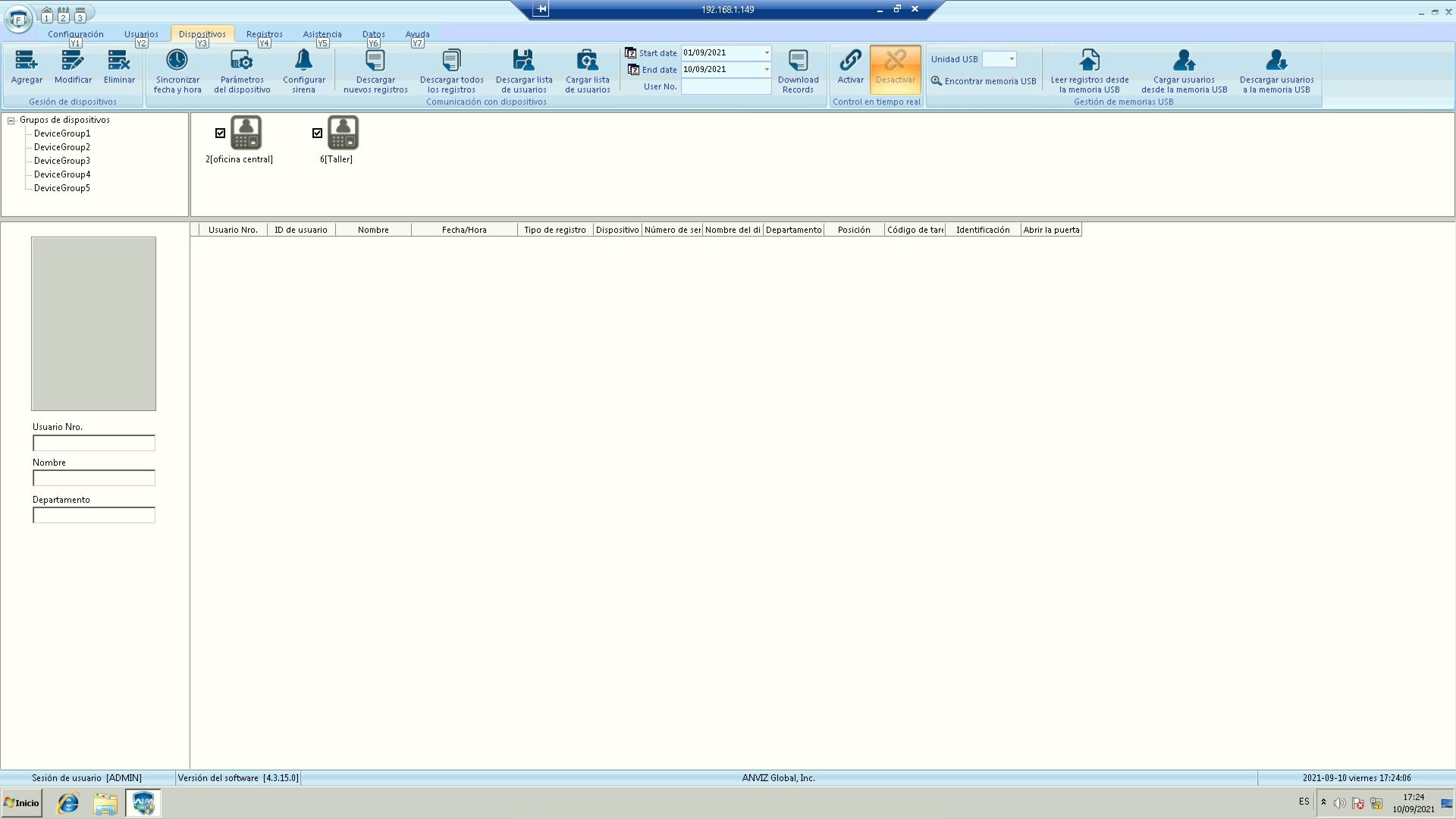Click the Agregar device icon
The image size is (1456, 819).
[x=27, y=61]
